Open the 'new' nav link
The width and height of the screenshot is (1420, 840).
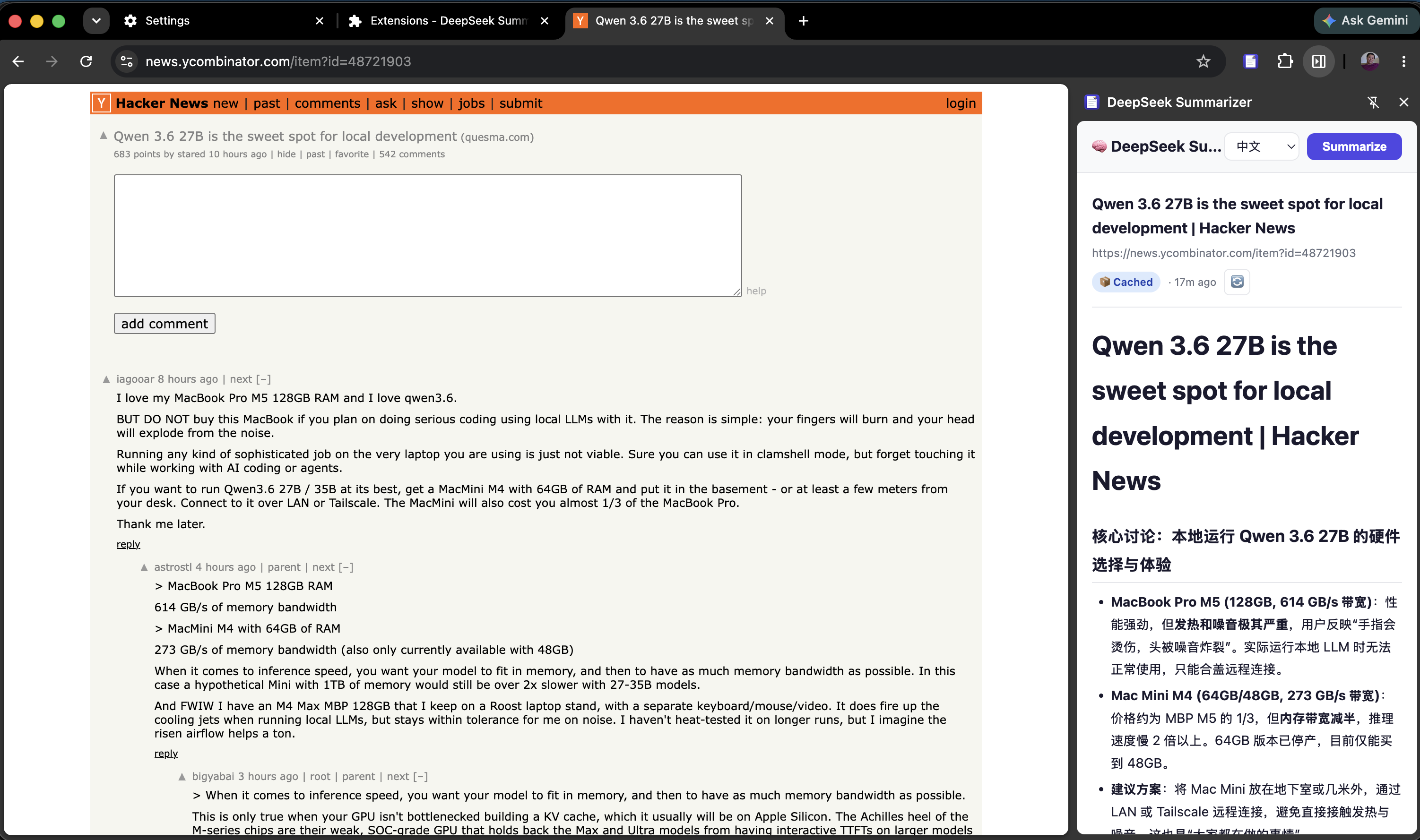[x=225, y=103]
